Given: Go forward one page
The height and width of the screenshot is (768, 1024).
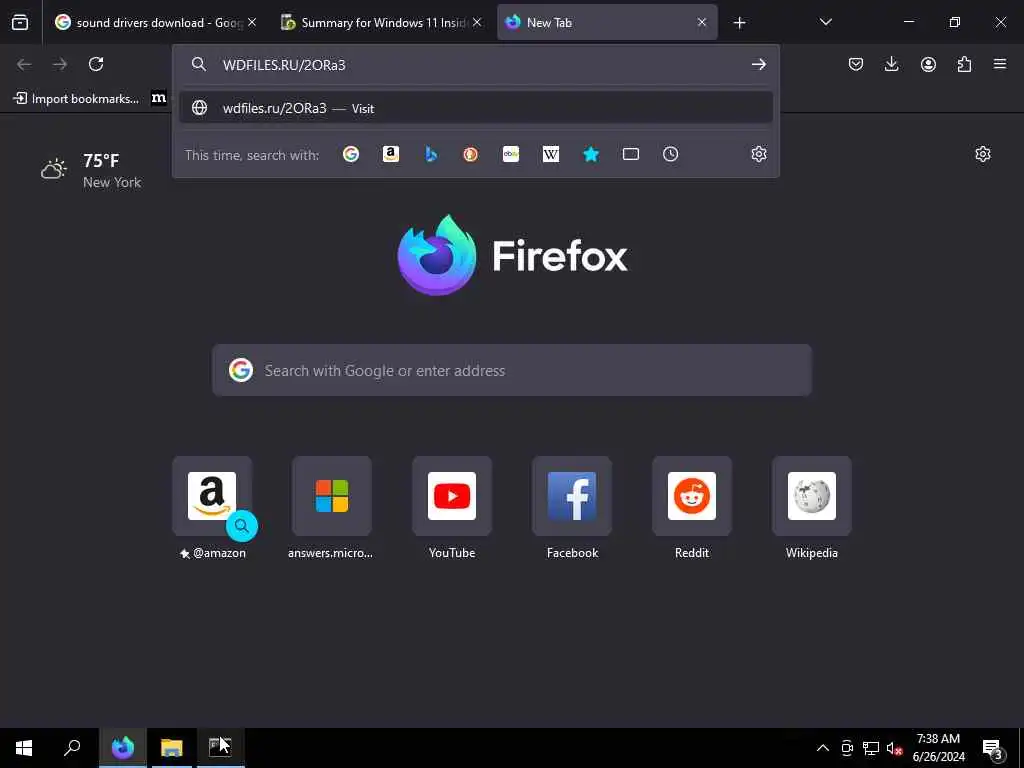Looking at the screenshot, I should pyautogui.click(x=60, y=64).
